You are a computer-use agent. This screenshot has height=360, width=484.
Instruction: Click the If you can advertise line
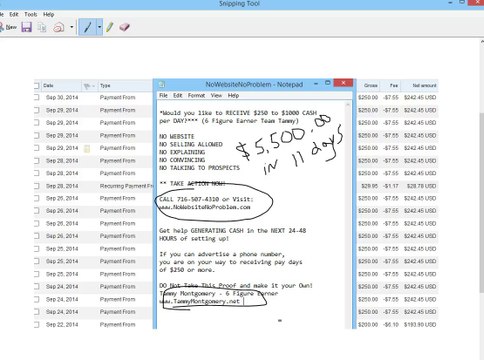222,254
